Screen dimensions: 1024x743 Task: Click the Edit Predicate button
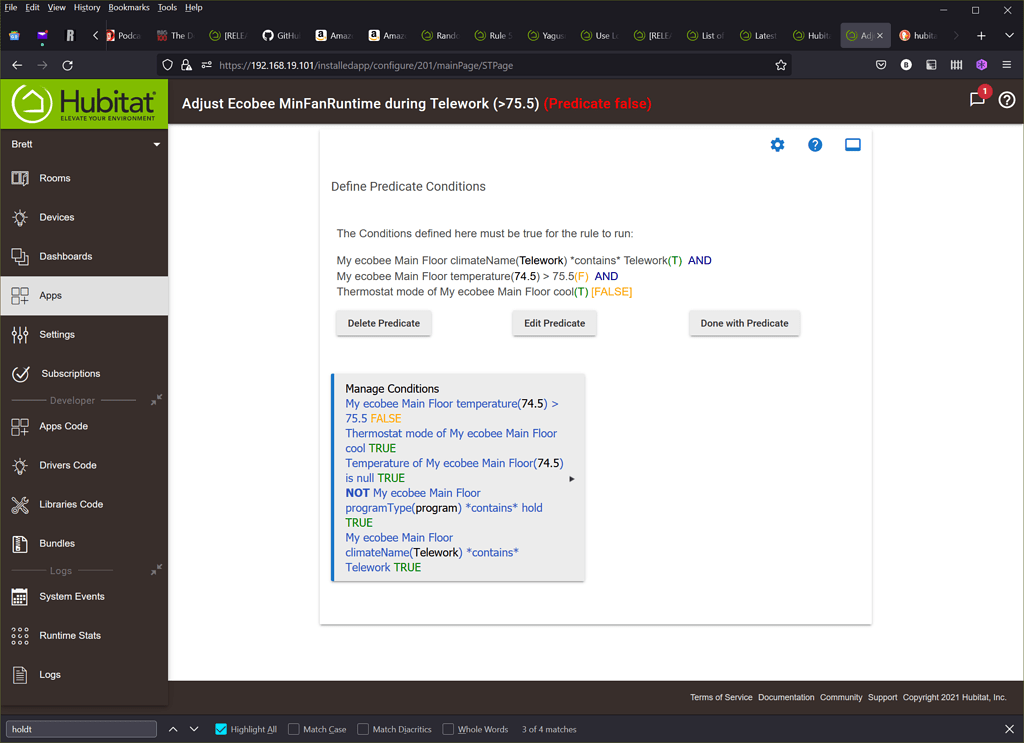(554, 323)
